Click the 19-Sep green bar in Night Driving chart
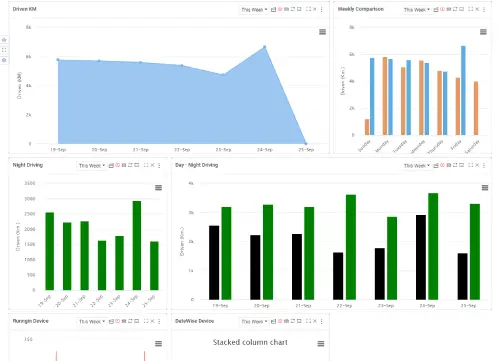The height and width of the screenshot is (361, 500). tap(50, 251)
